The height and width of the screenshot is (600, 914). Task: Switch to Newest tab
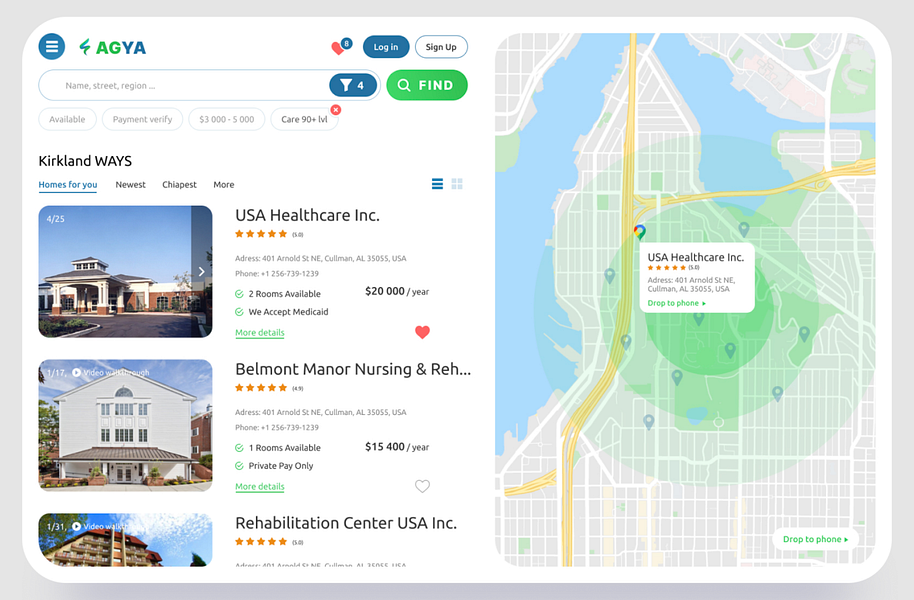pos(131,185)
